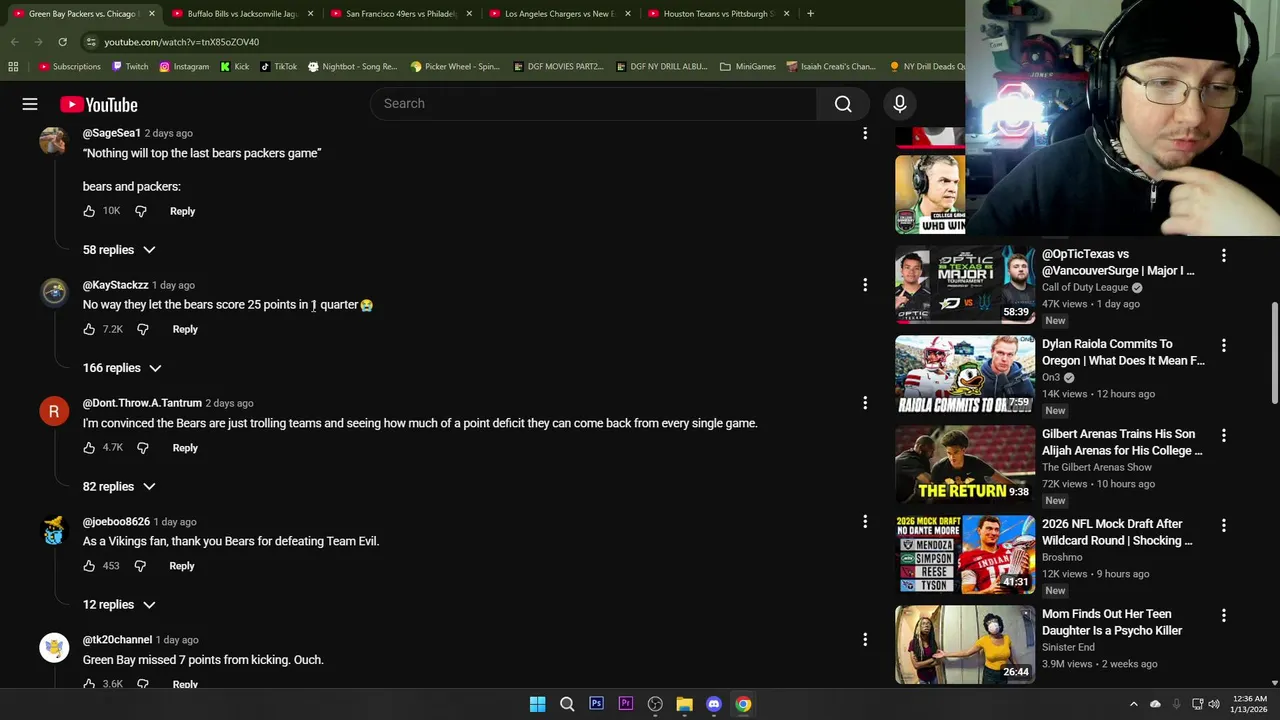The width and height of the screenshot is (1280, 720).
Task: Open the DGF MOVIES PART2 bookmark folder
Action: [x=558, y=66]
